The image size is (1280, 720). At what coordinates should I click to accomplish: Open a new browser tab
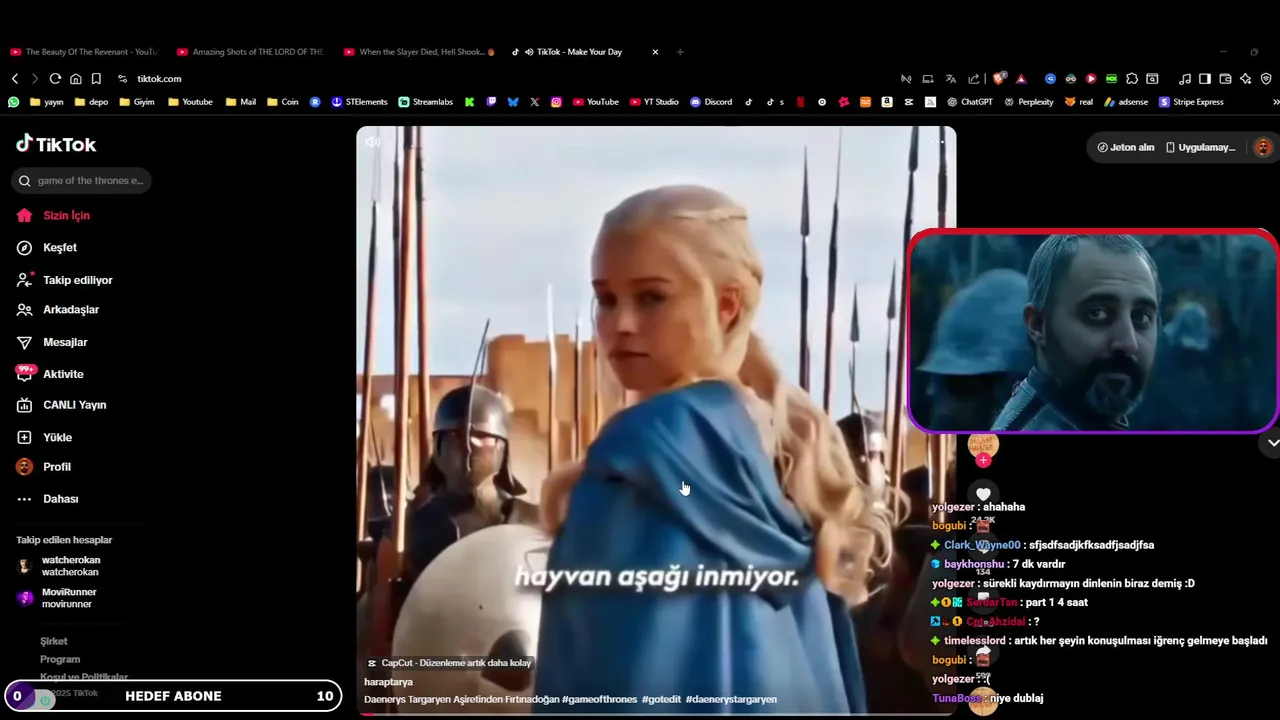[x=680, y=52]
